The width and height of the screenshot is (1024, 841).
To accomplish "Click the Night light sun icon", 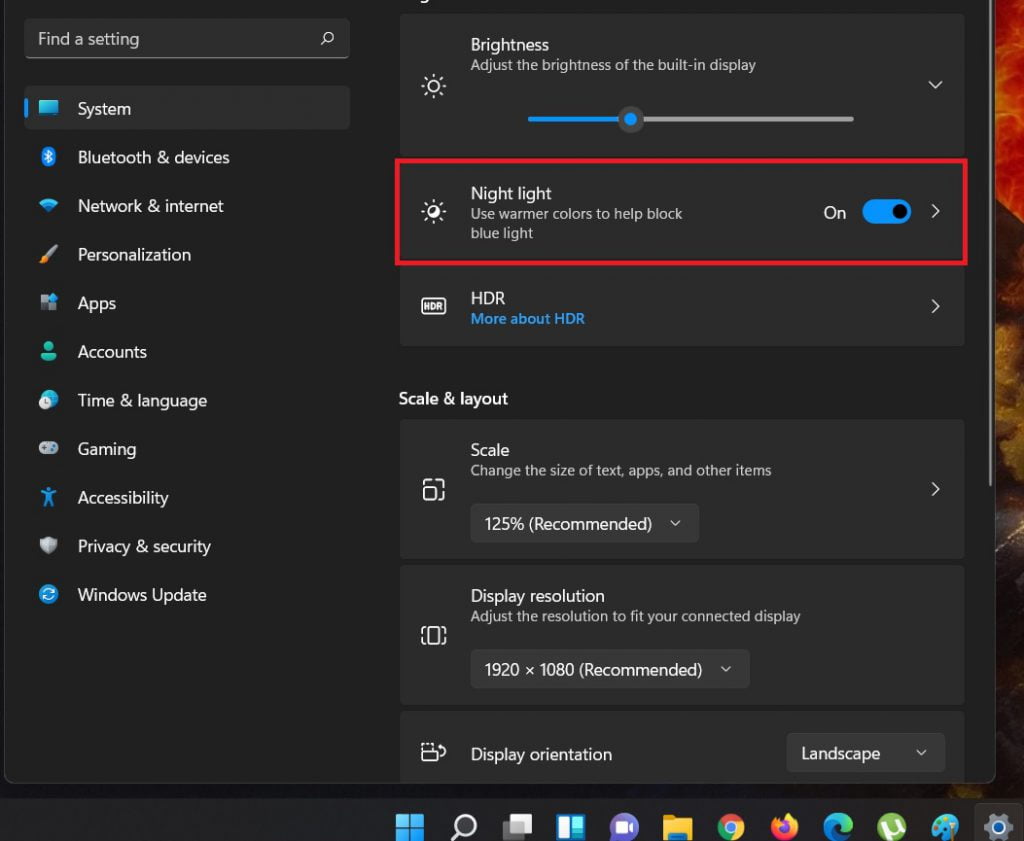I will point(434,212).
